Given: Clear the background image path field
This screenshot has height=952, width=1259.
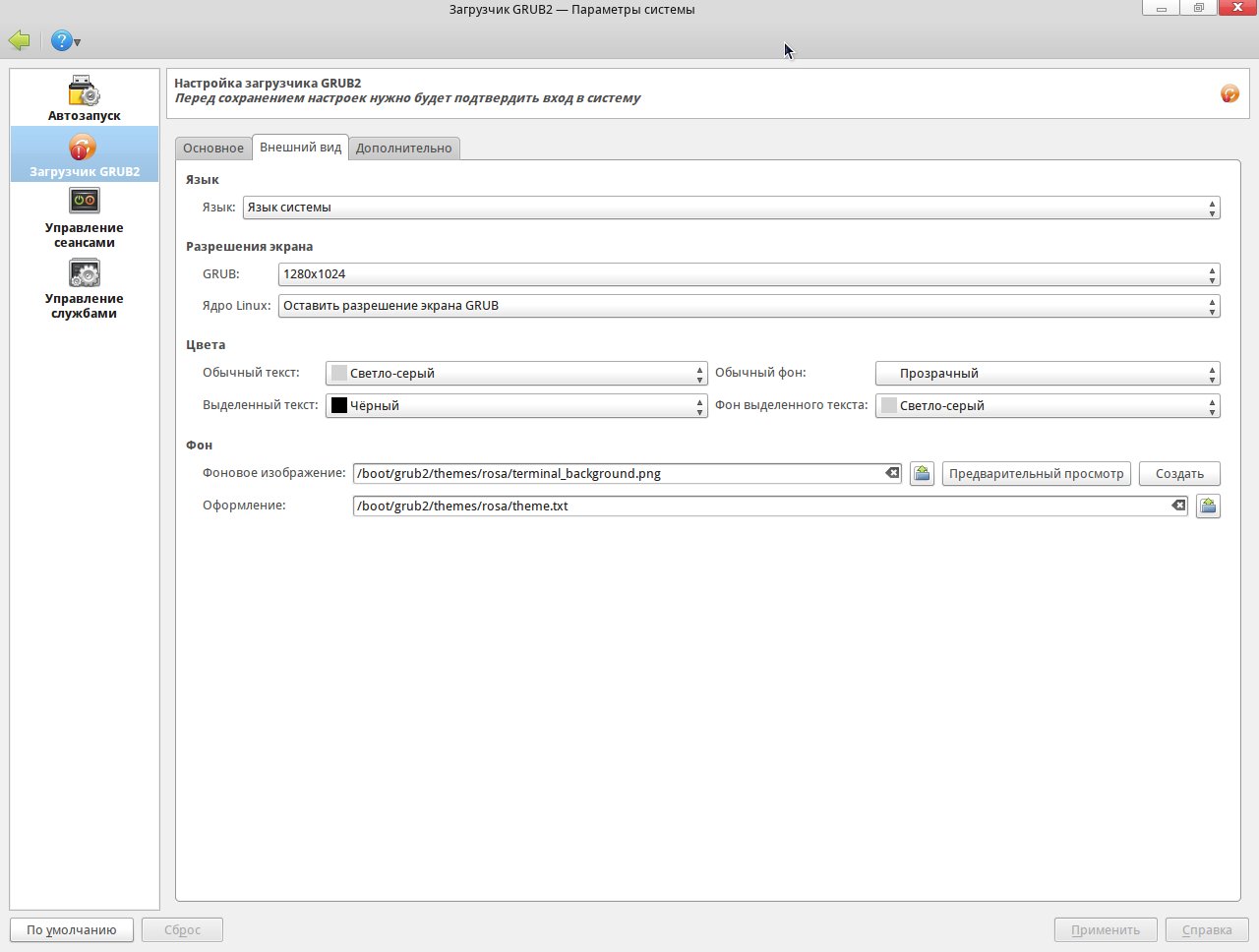Looking at the screenshot, I should coord(892,473).
